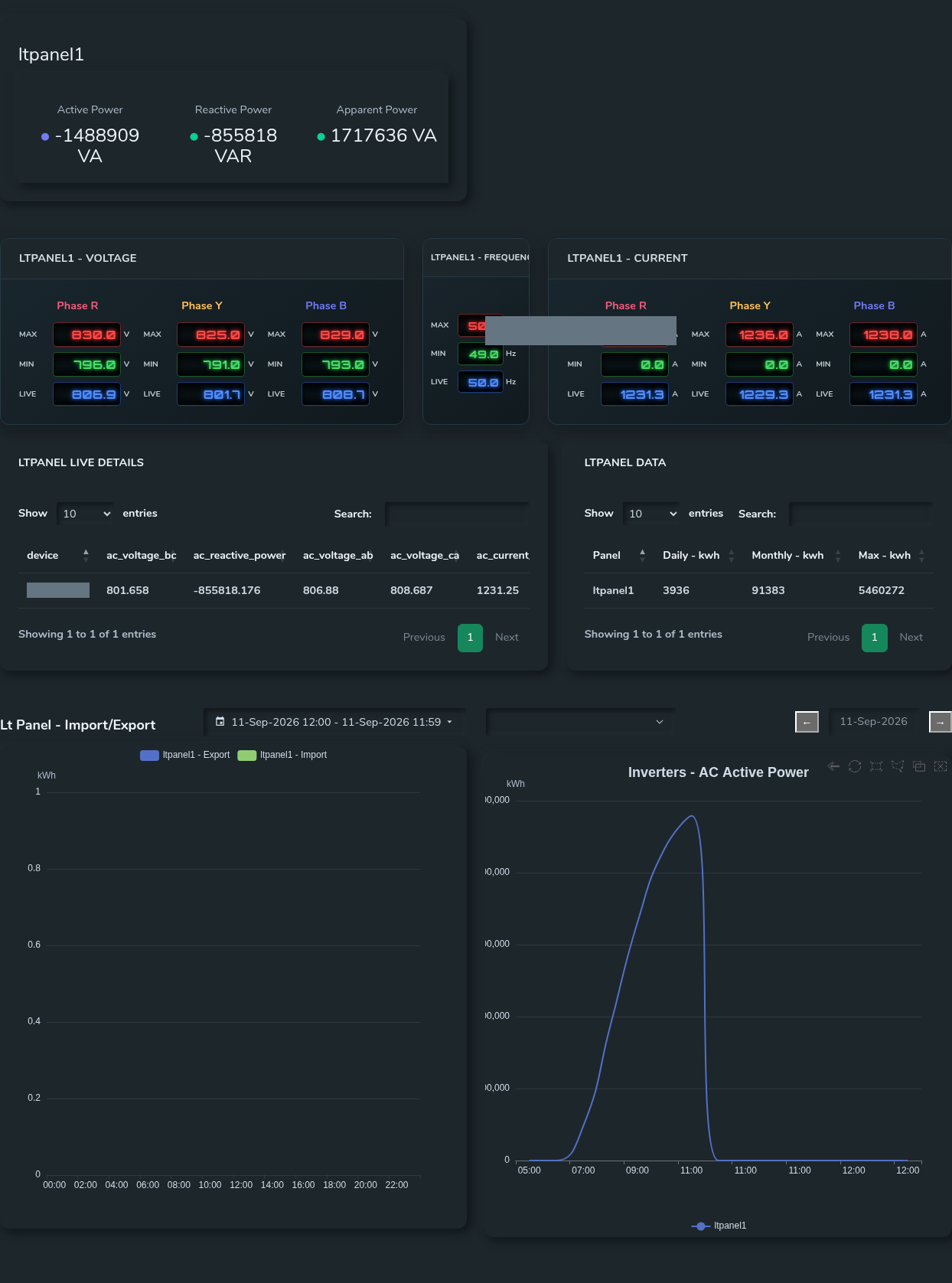Click Next in LTPANEL LIVE DETAILS pagination
952x1283 pixels.
[x=507, y=637]
